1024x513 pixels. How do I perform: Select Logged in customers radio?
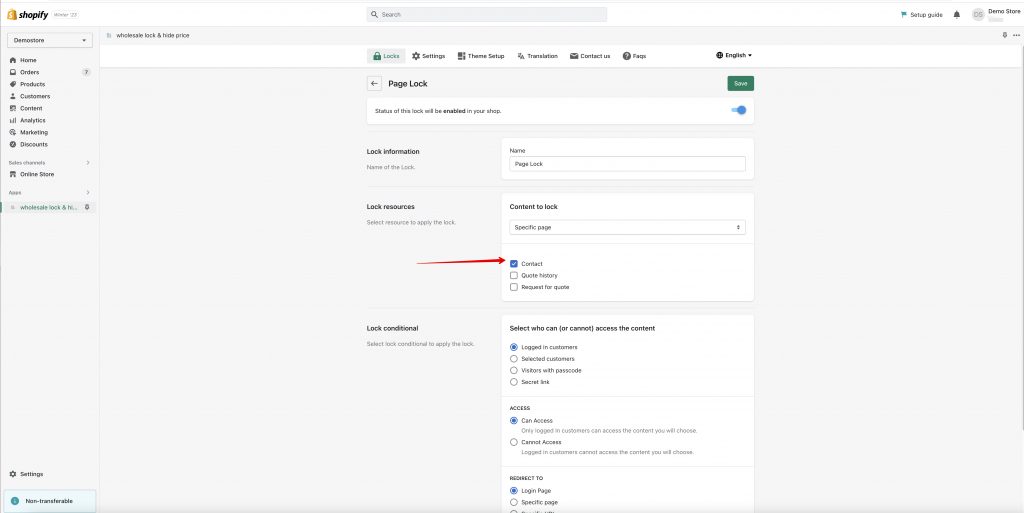click(514, 347)
